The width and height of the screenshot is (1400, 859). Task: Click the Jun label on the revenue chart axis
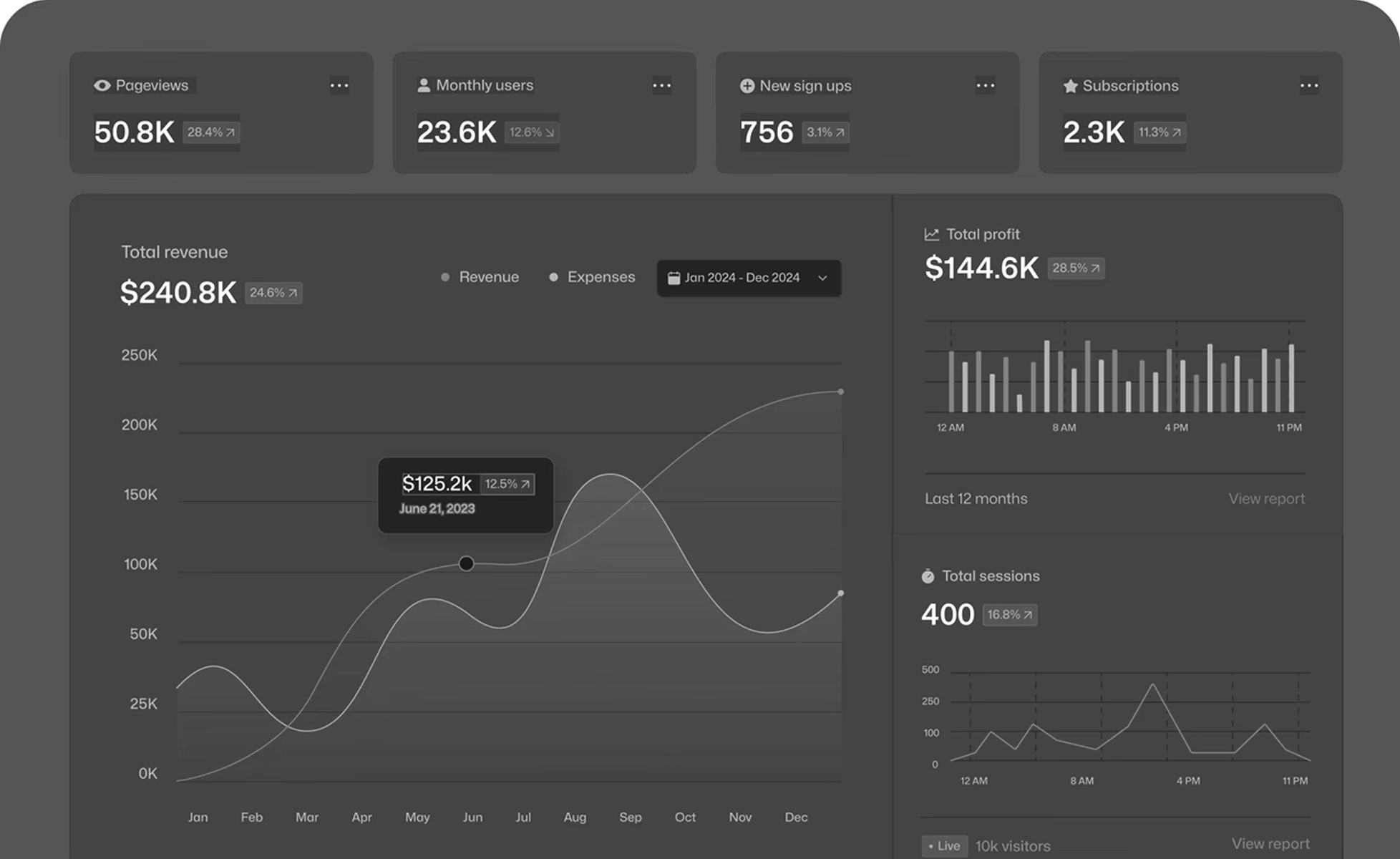click(x=472, y=817)
